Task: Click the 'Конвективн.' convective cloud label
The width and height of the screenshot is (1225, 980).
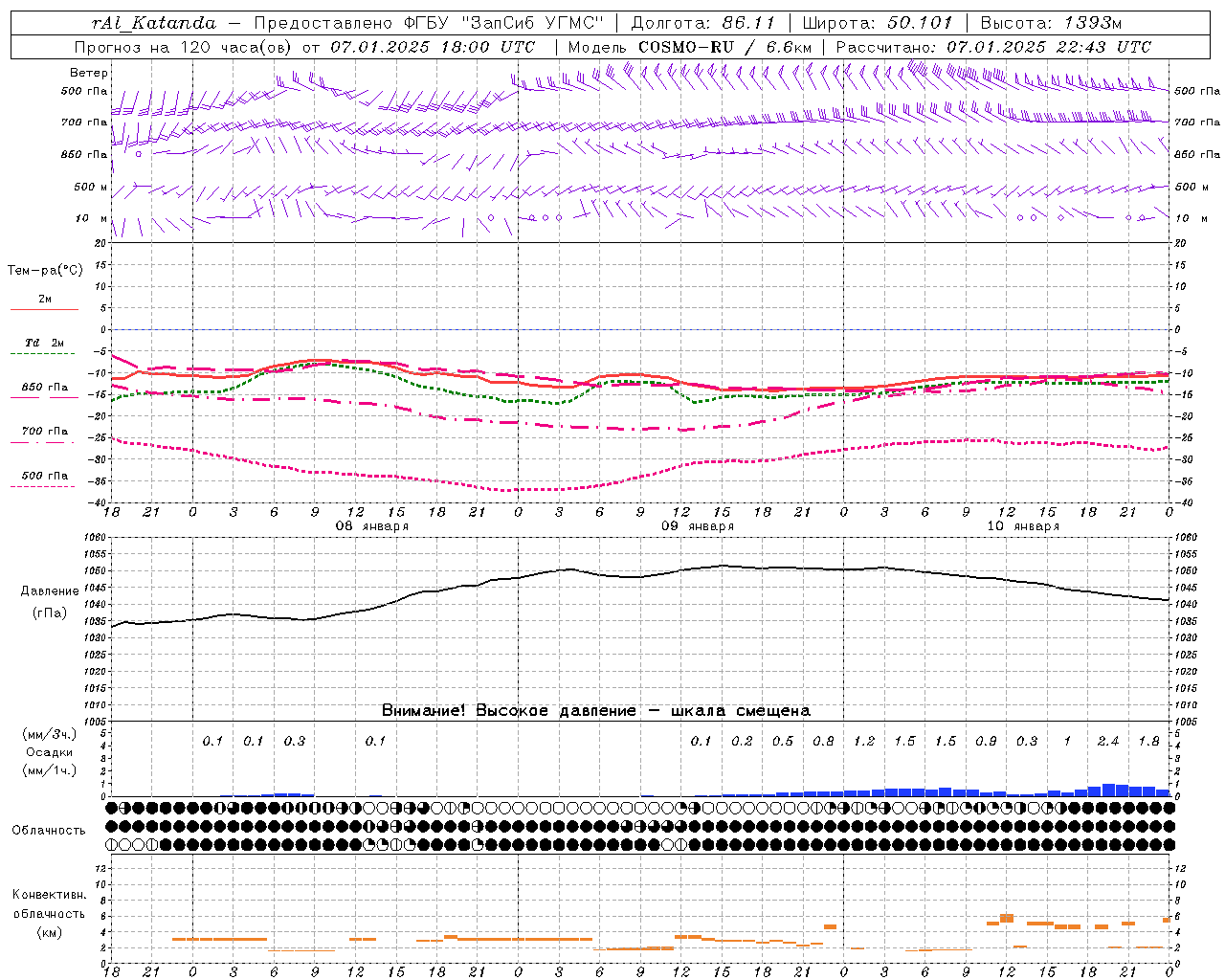Action: coord(49,895)
